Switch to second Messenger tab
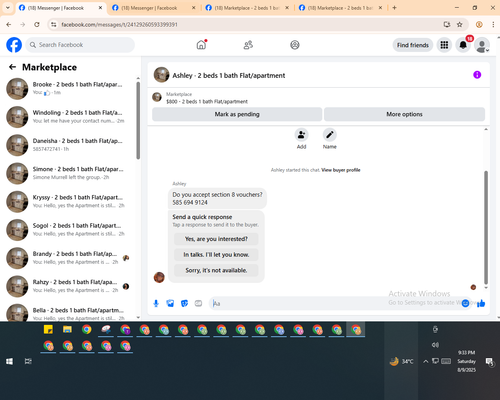 pos(153,8)
